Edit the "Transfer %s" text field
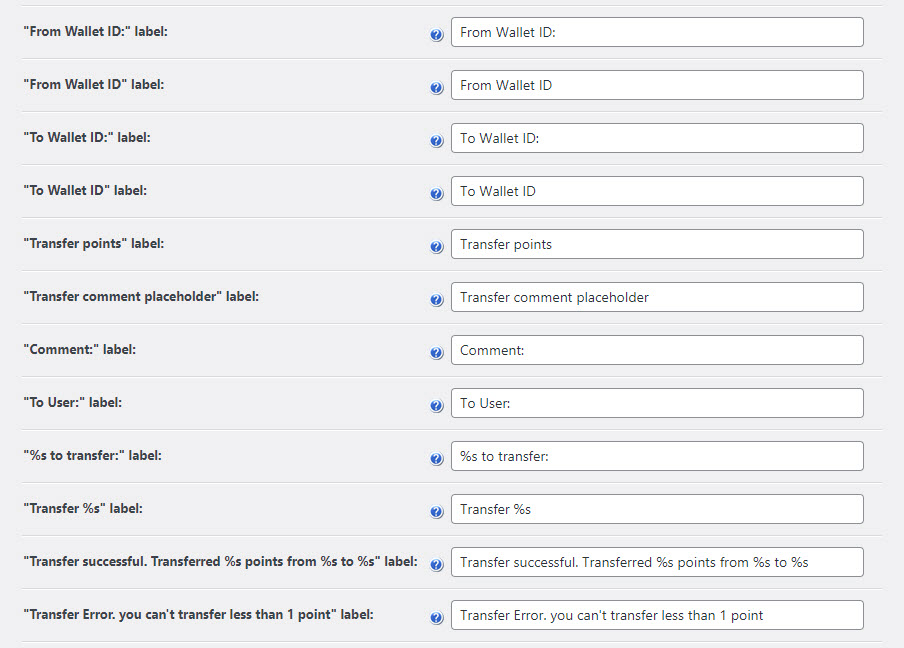Screen dimensions: 904x648 [657, 510]
